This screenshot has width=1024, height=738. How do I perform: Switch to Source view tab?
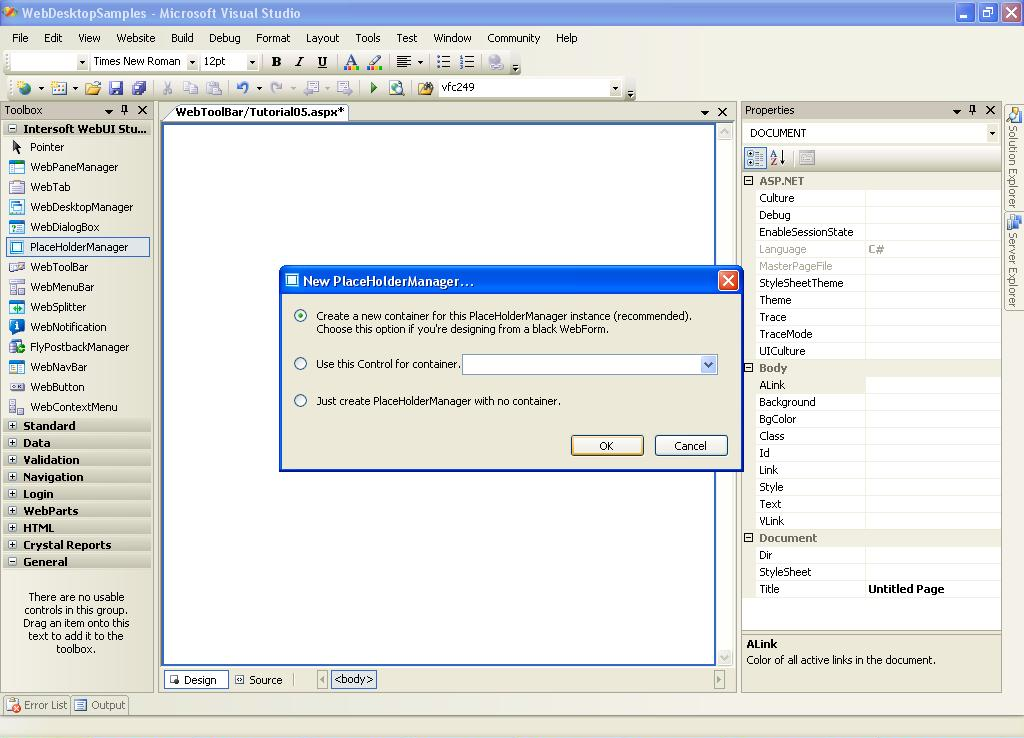(x=259, y=680)
